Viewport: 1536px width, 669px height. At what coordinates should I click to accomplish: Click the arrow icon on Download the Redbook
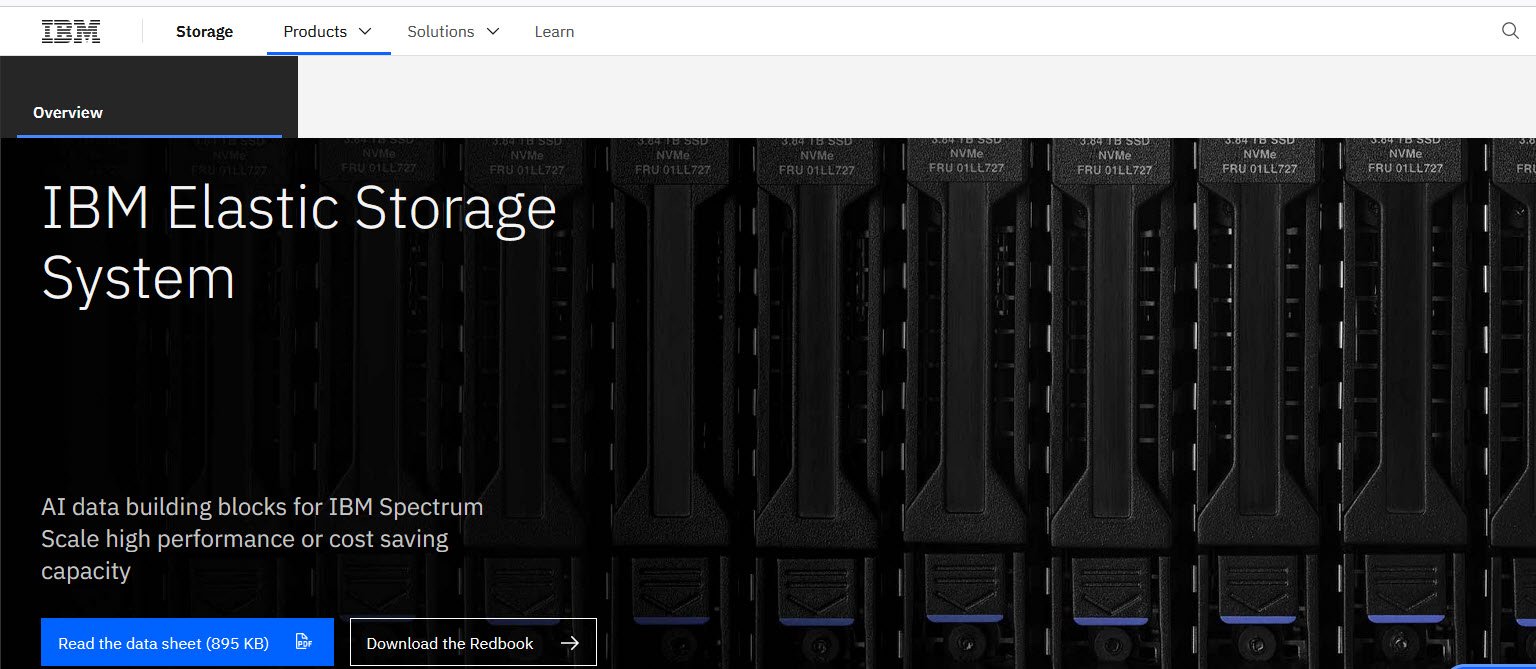click(570, 643)
